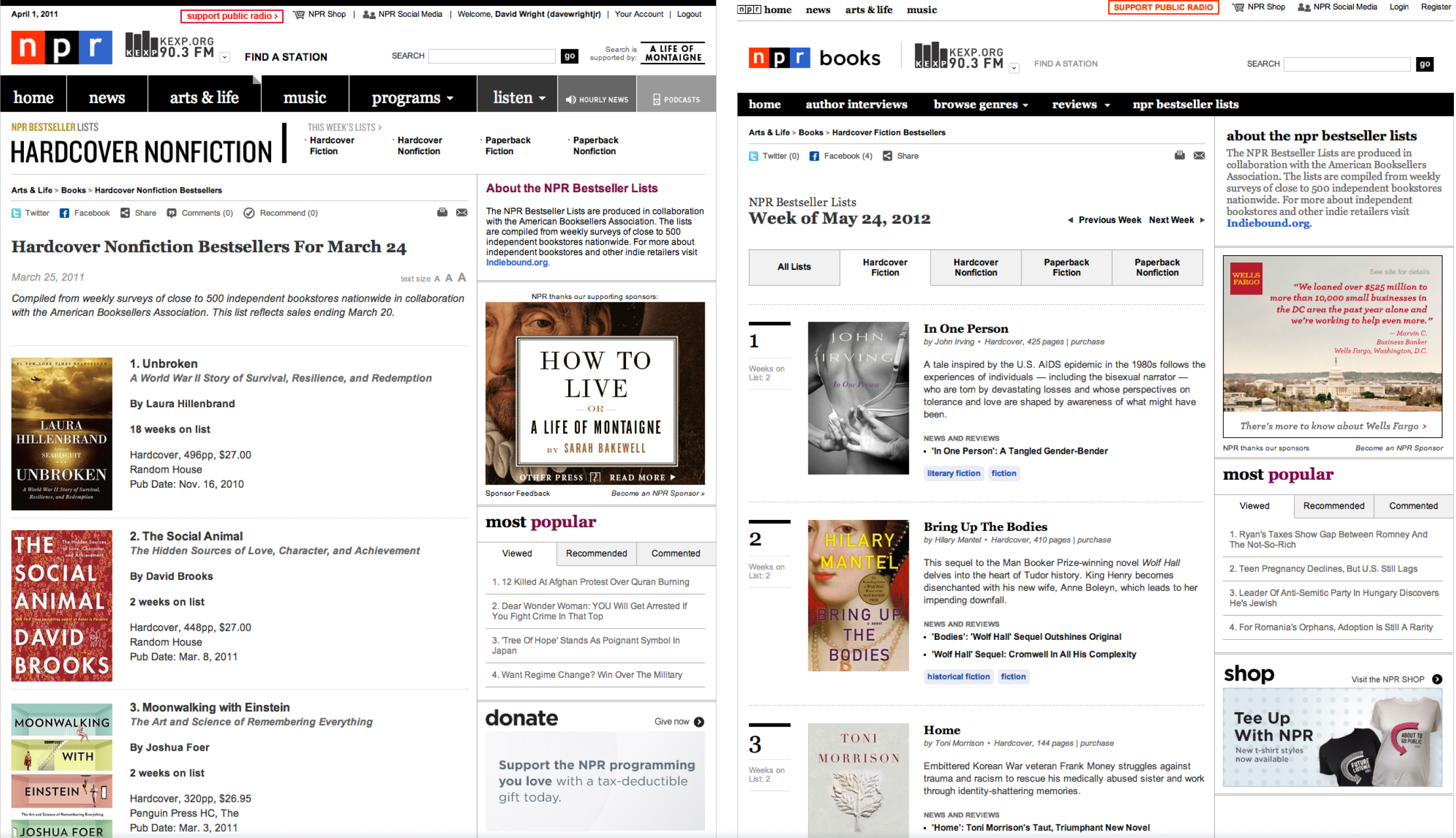Switch to the Paperback Fiction tab
This screenshot has width=1456, height=838.
tap(1066, 268)
